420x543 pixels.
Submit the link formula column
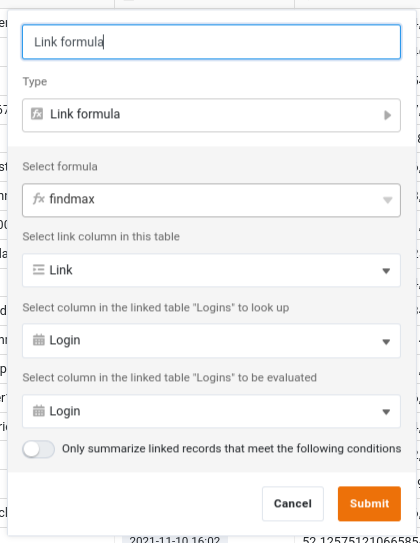369,504
